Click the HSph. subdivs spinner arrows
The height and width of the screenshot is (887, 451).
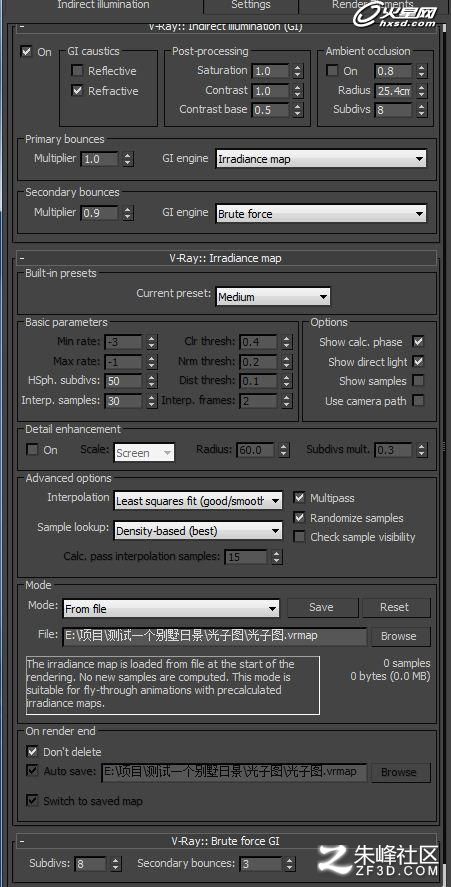point(151,381)
